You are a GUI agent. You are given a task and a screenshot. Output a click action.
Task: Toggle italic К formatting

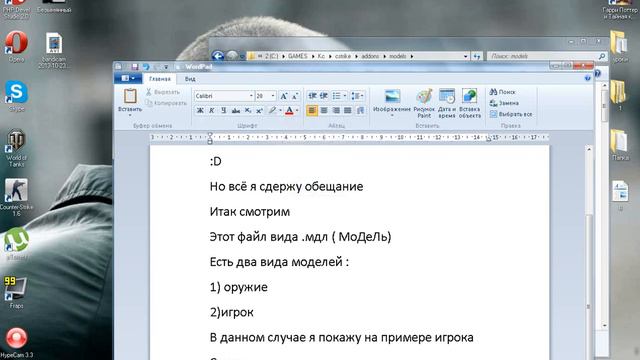211,110
